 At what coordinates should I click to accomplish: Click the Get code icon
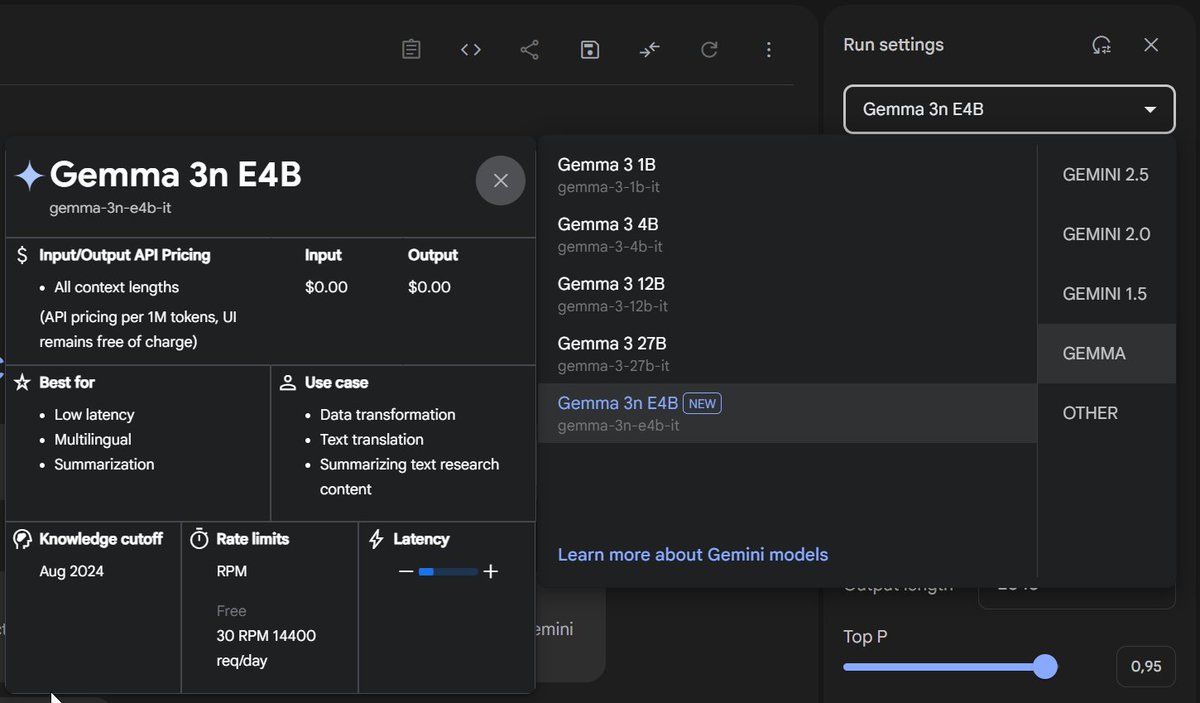coord(471,49)
